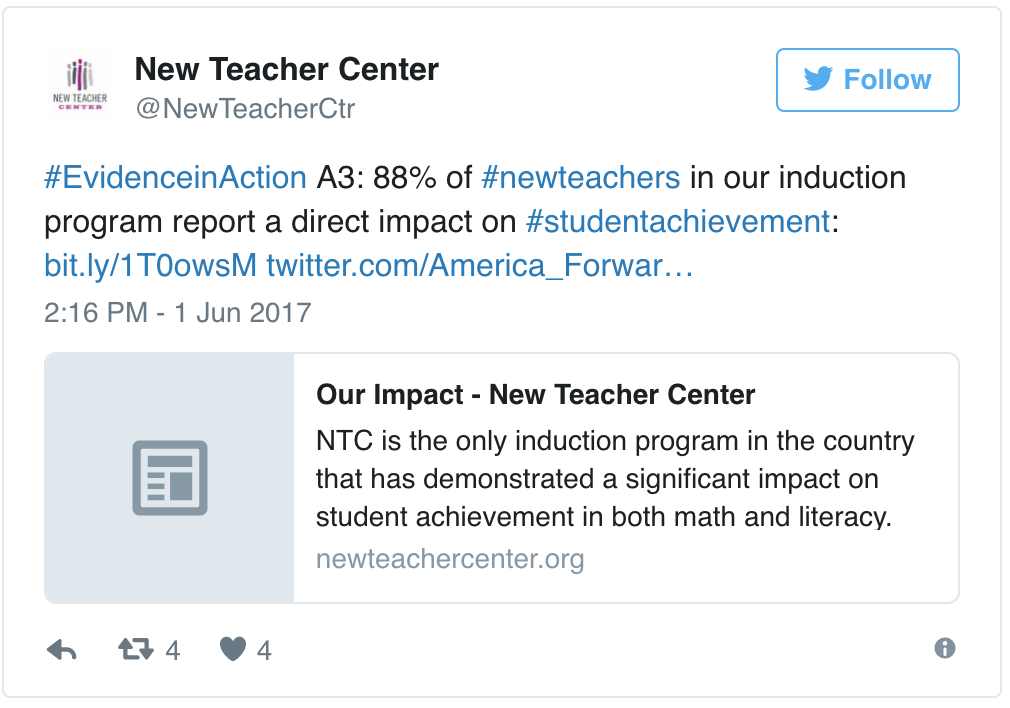Open the #EvidenceinAction hashtag
The image size is (1010, 708).
point(176,178)
